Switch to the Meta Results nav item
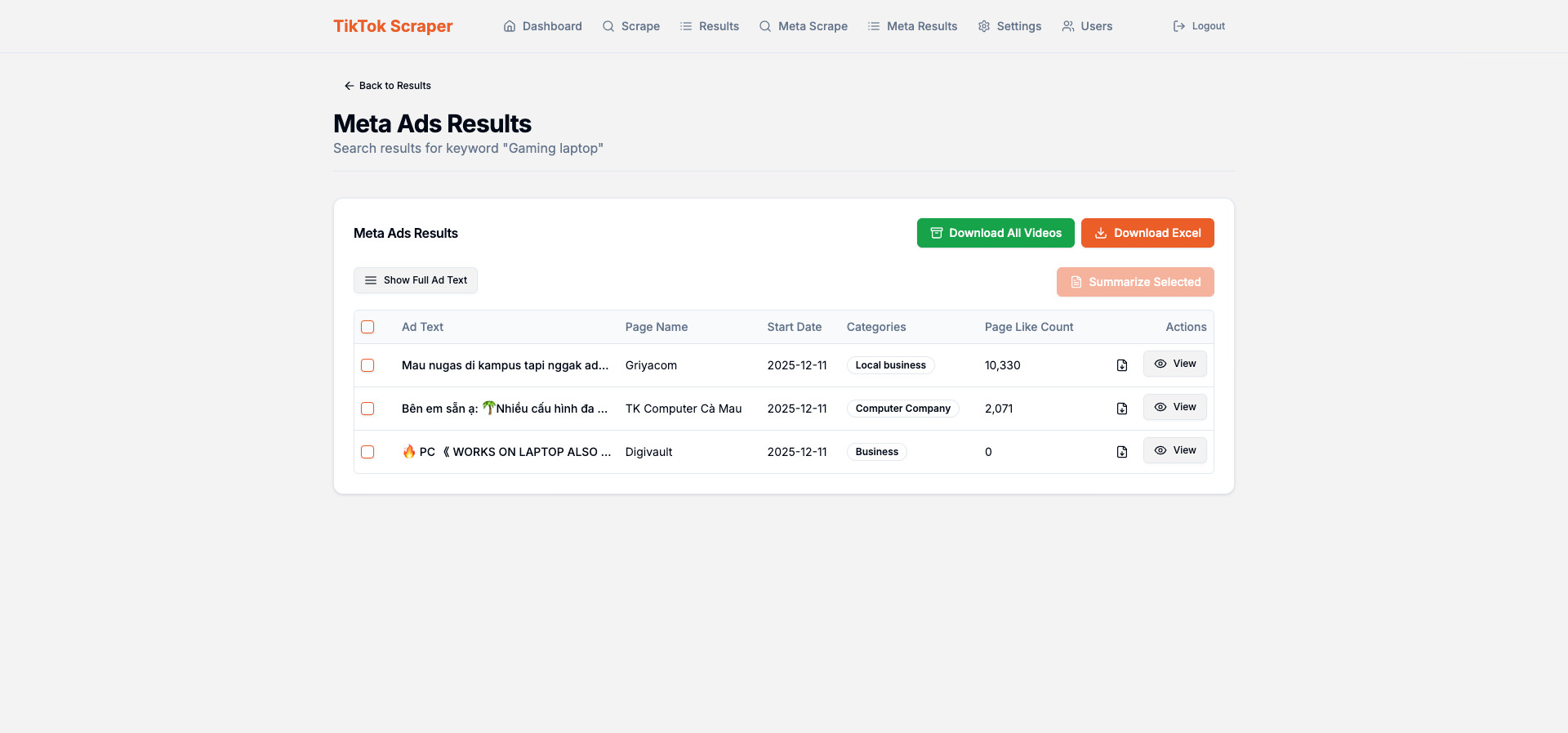This screenshot has width=1568, height=733. [x=912, y=26]
